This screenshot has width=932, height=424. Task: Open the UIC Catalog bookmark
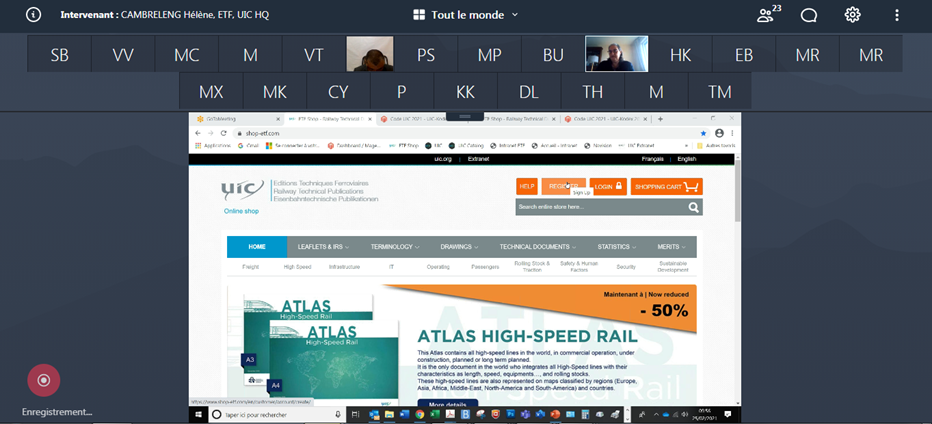coord(466,145)
